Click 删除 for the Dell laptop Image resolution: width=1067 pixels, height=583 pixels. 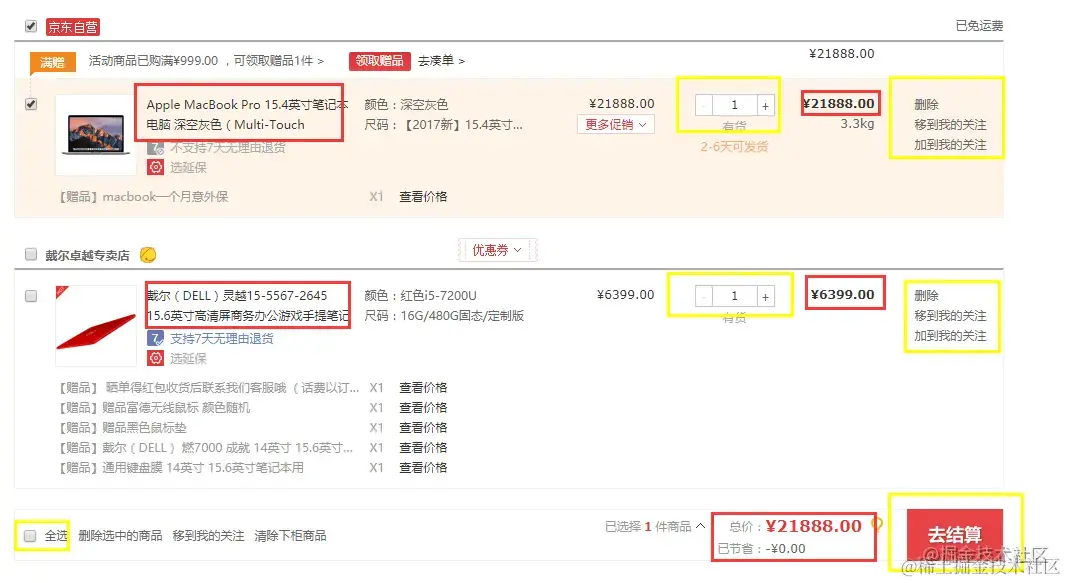click(x=926, y=296)
